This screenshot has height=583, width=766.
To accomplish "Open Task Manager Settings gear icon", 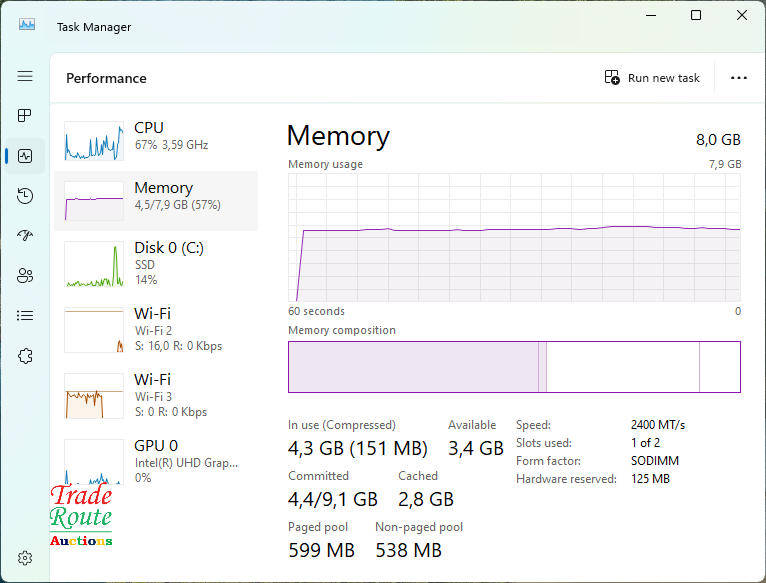I will pyautogui.click(x=26, y=558).
